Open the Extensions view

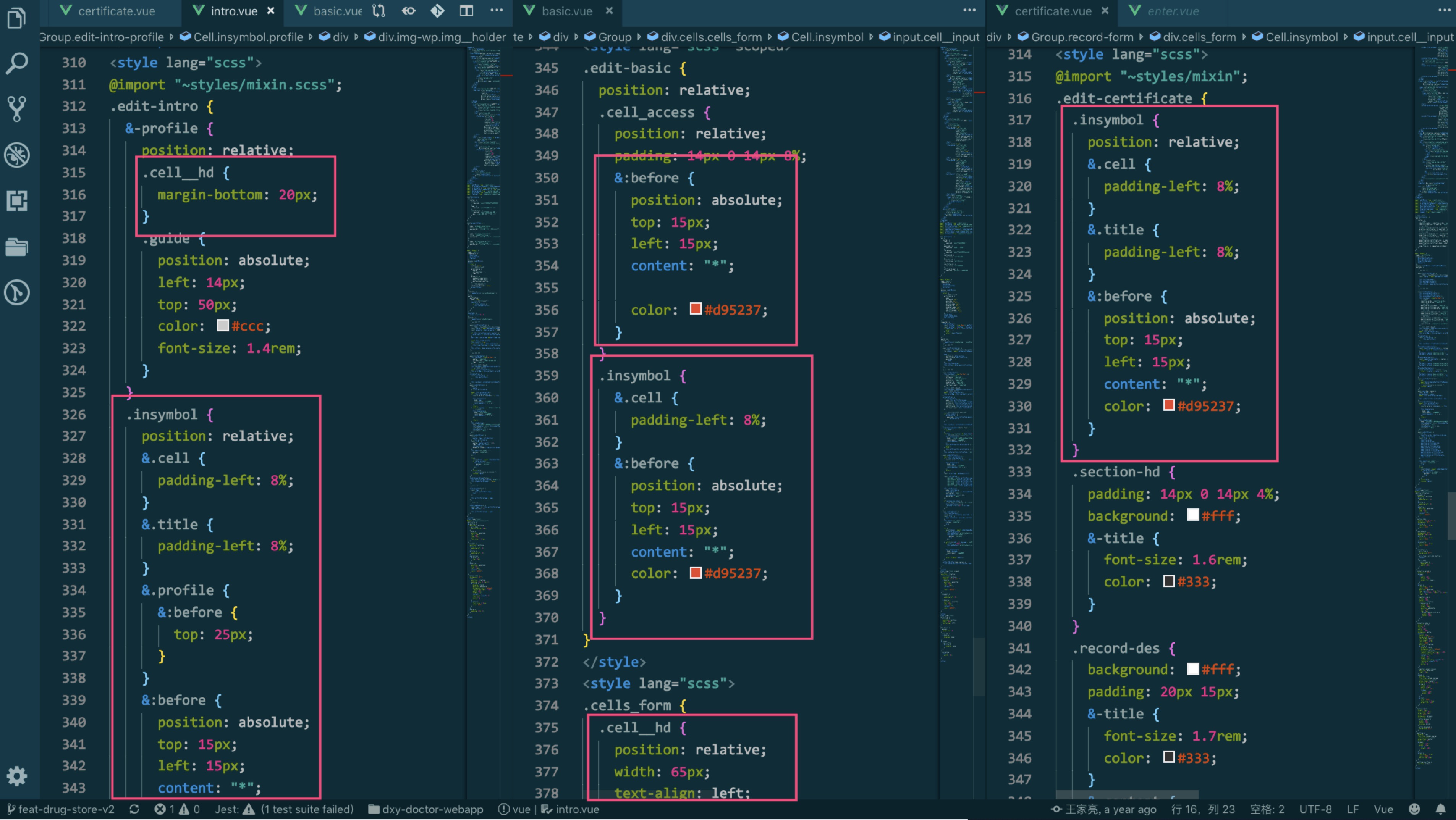17,200
